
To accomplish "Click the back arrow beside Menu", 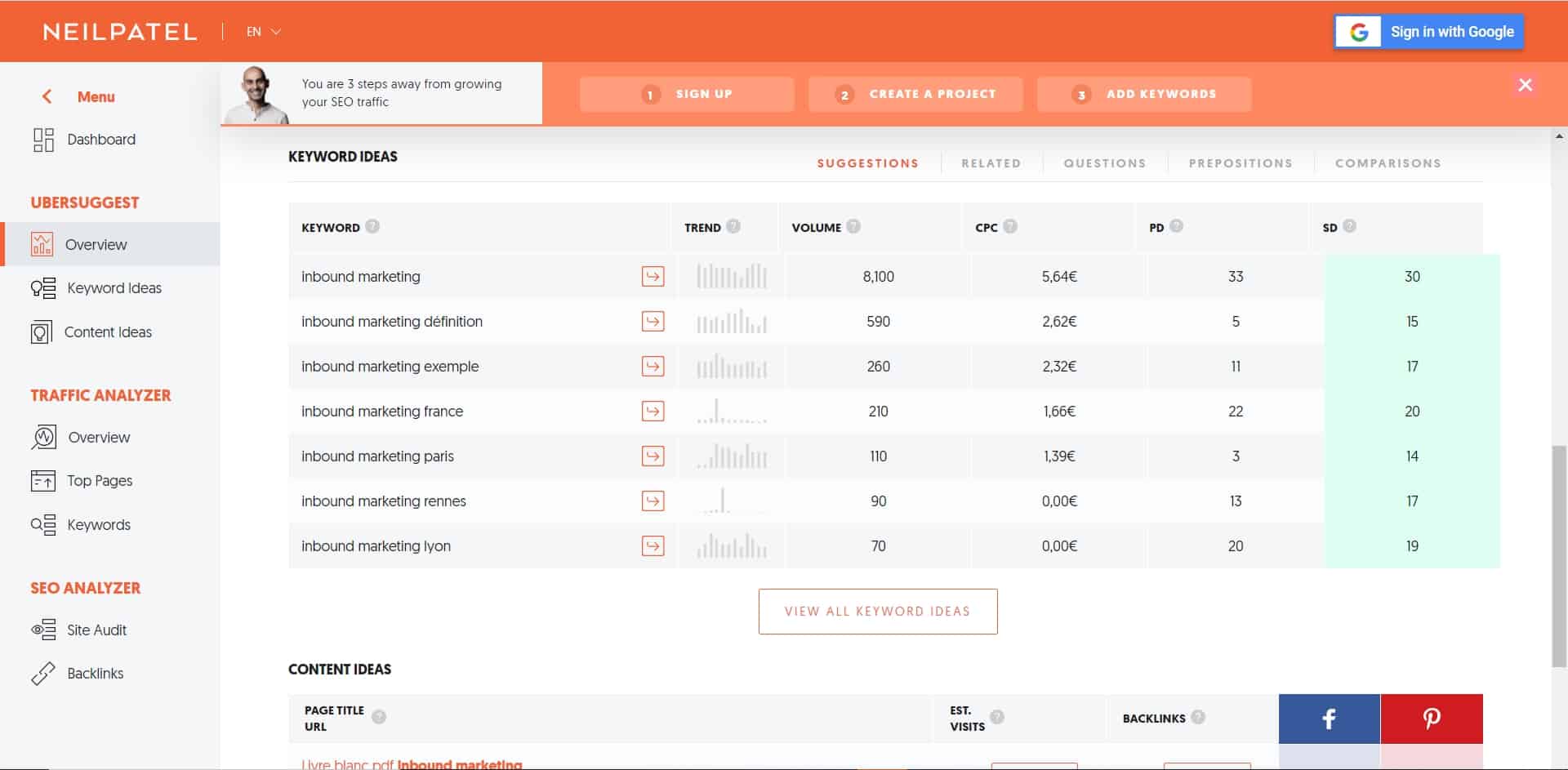I will click(47, 96).
